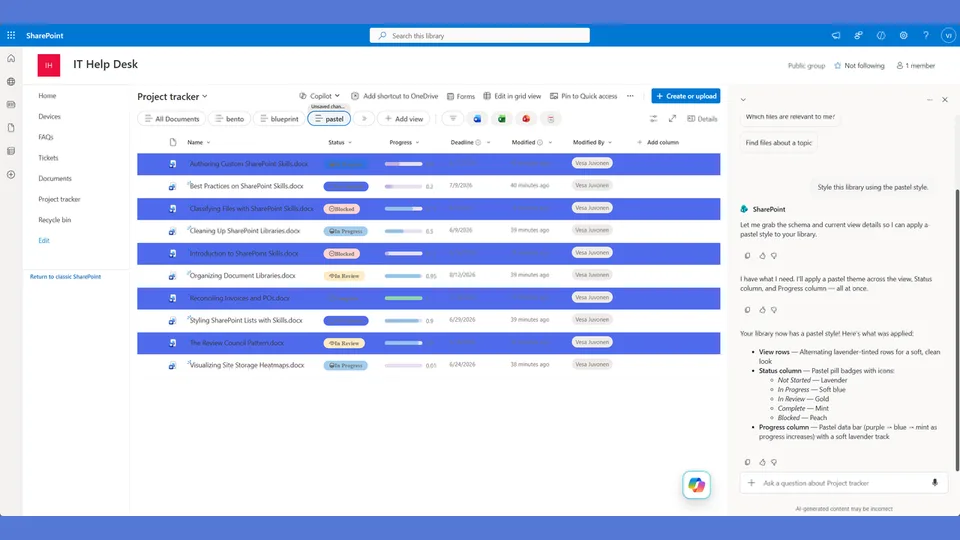Copy the 'Let me grab the schema' reply
The height and width of the screenshot is (540, 960).
coord(747,256)
